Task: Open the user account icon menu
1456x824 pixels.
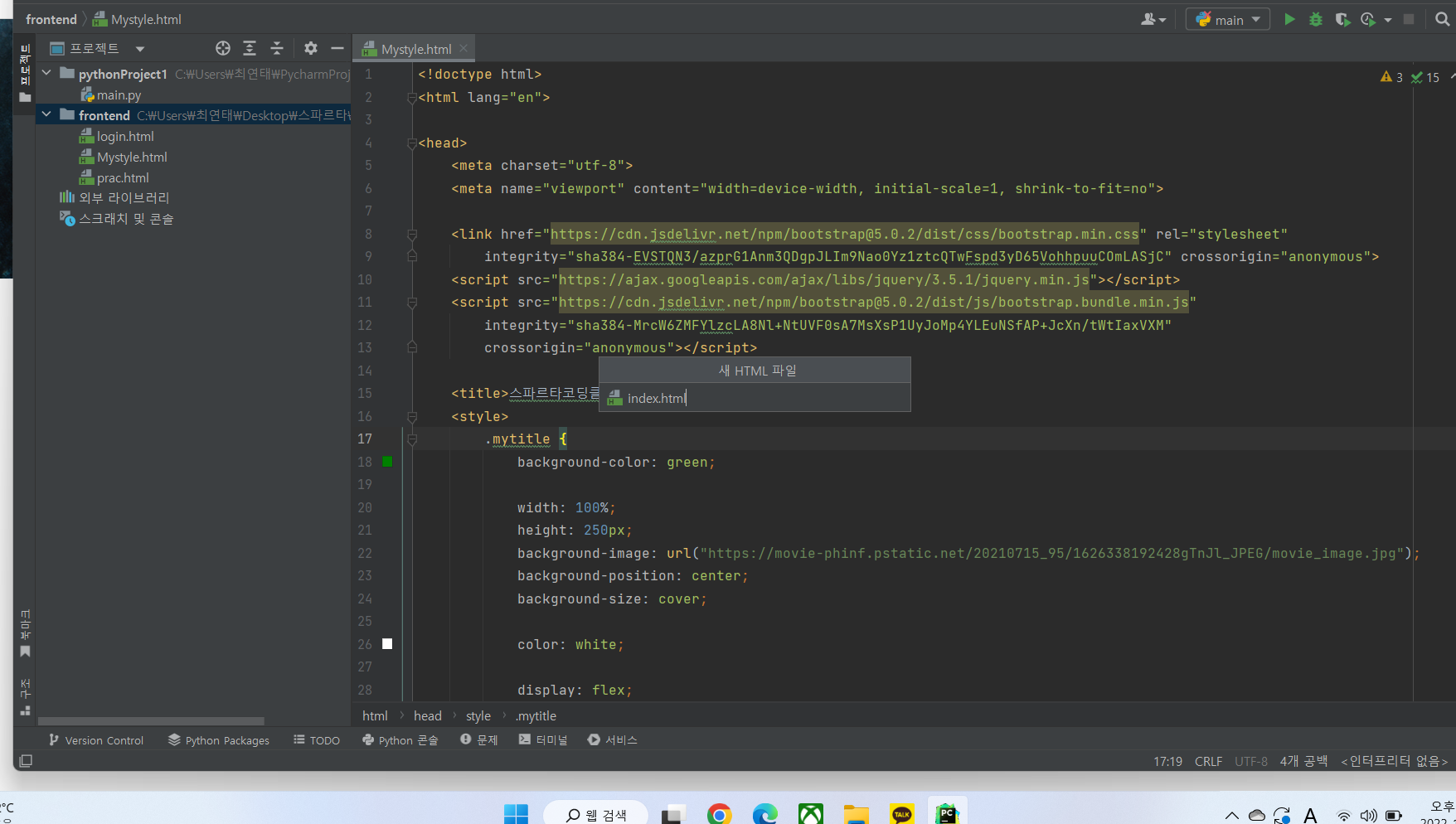Action: pyautogui.click(x=1153, y=19)
